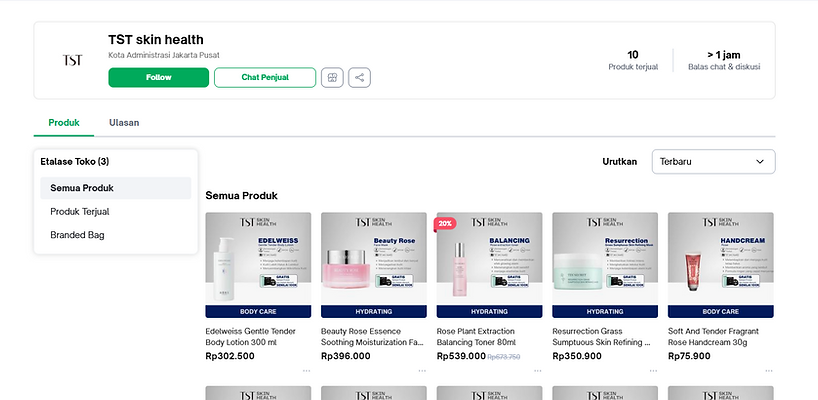Click the > 1 jam chat response statistic
The height and width of the screenshot is (400, 818).
(x=724, y=60)
